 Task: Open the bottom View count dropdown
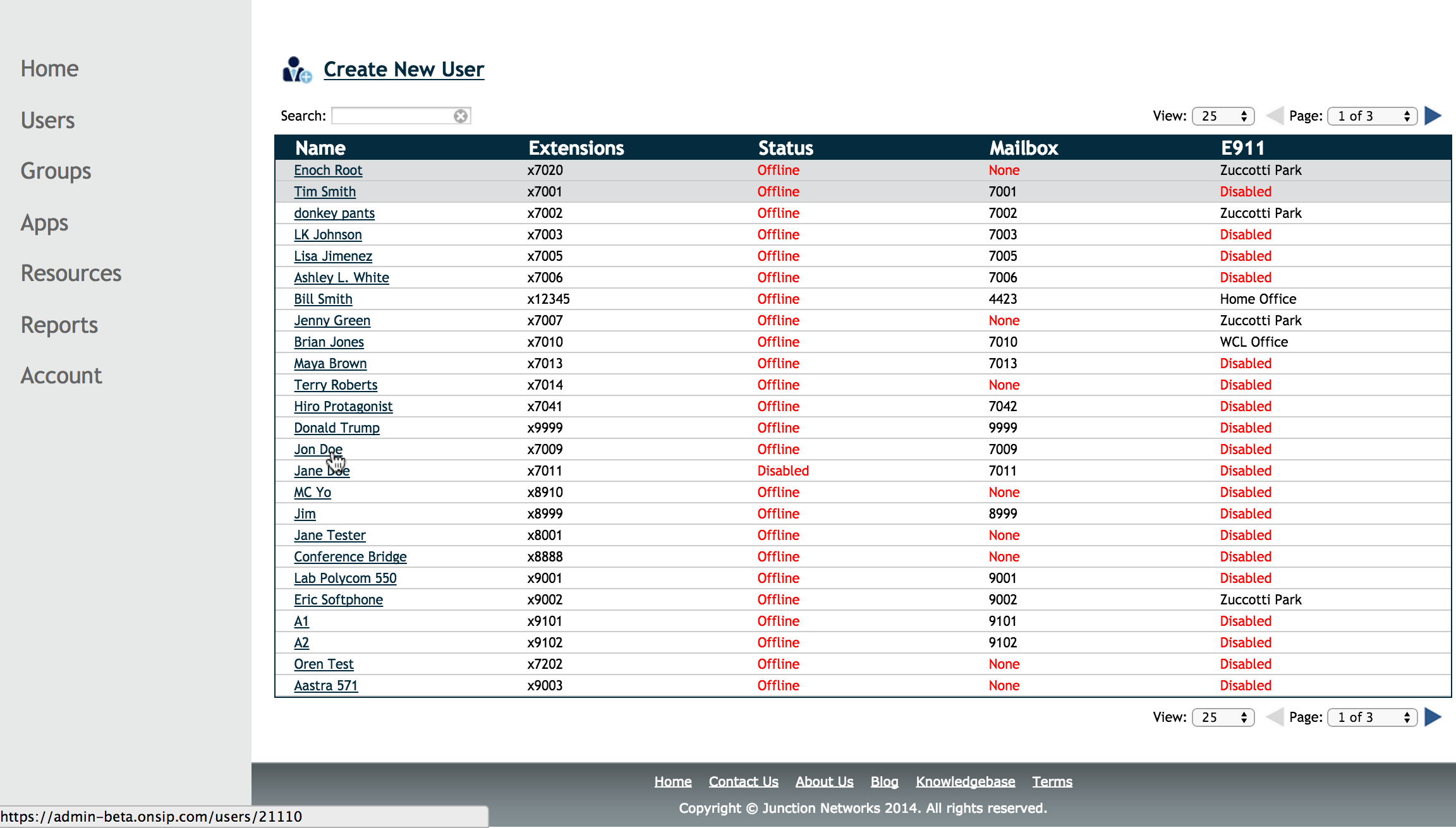(x=1223, y=717)
